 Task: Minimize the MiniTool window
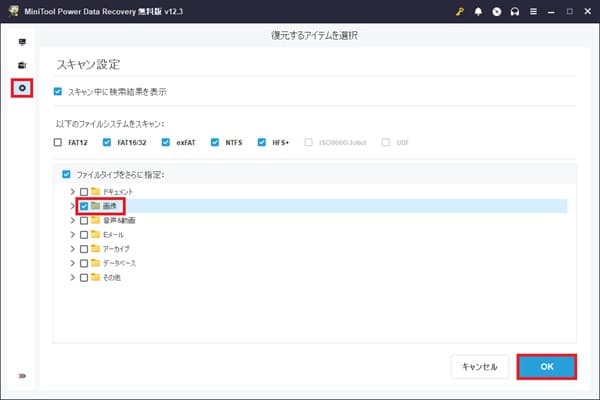click(551, 12)
